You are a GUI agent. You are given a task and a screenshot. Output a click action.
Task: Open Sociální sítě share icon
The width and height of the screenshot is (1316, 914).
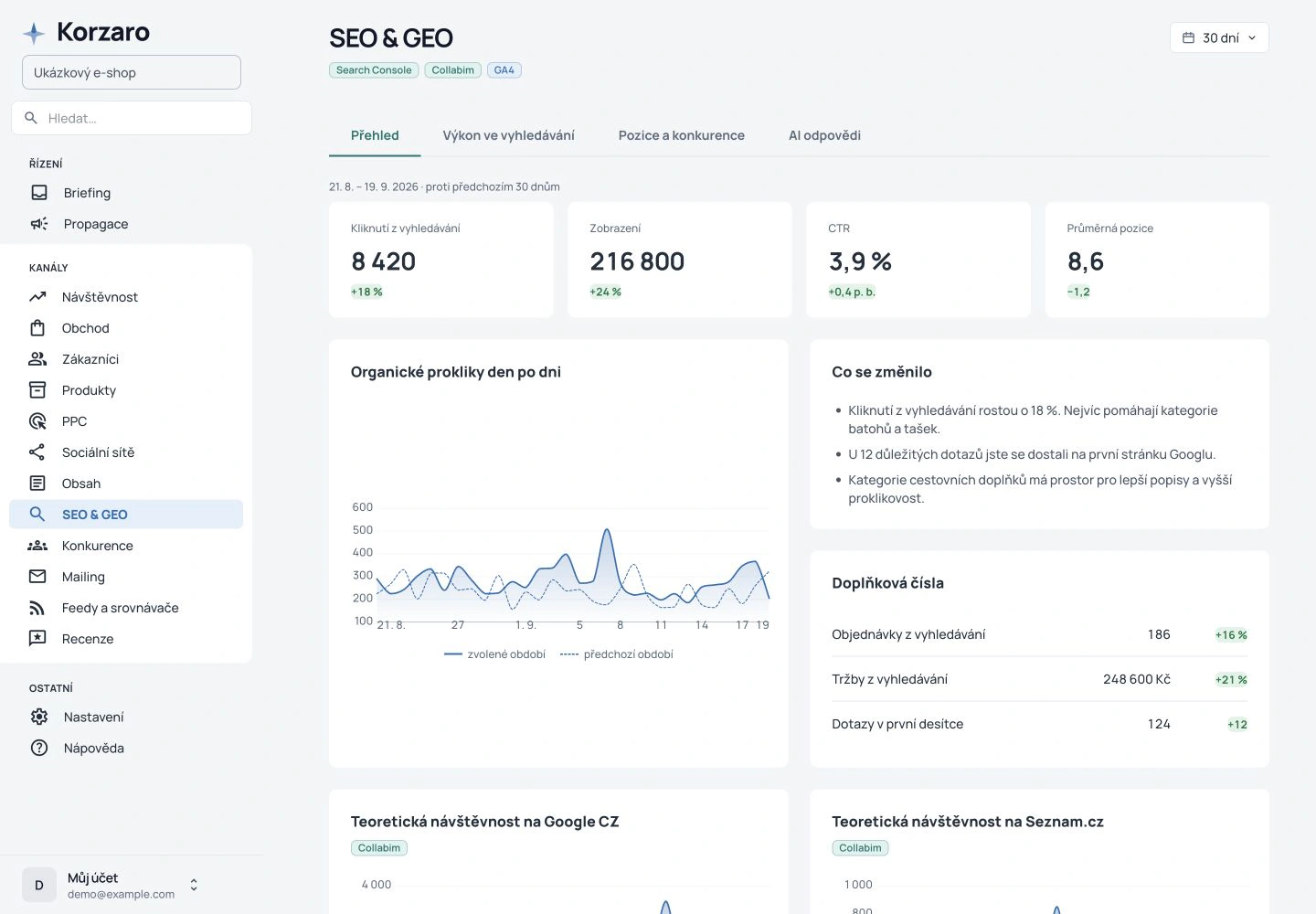[37, 452]
